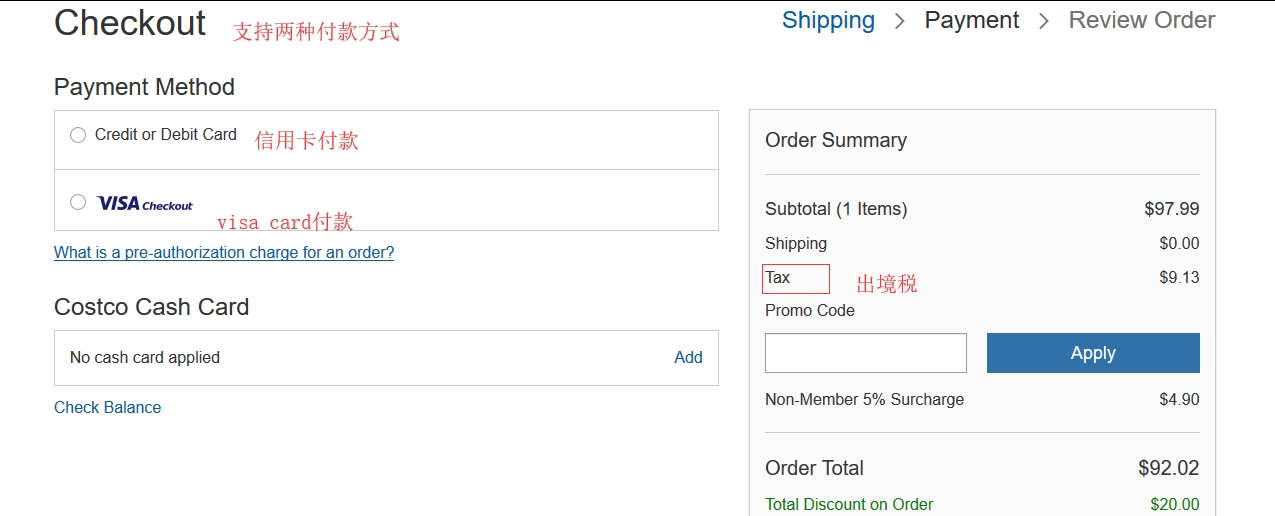This screenshot has height=516, width=1275.
Task: Click the Order Summary heading
Action: (836, 141)
